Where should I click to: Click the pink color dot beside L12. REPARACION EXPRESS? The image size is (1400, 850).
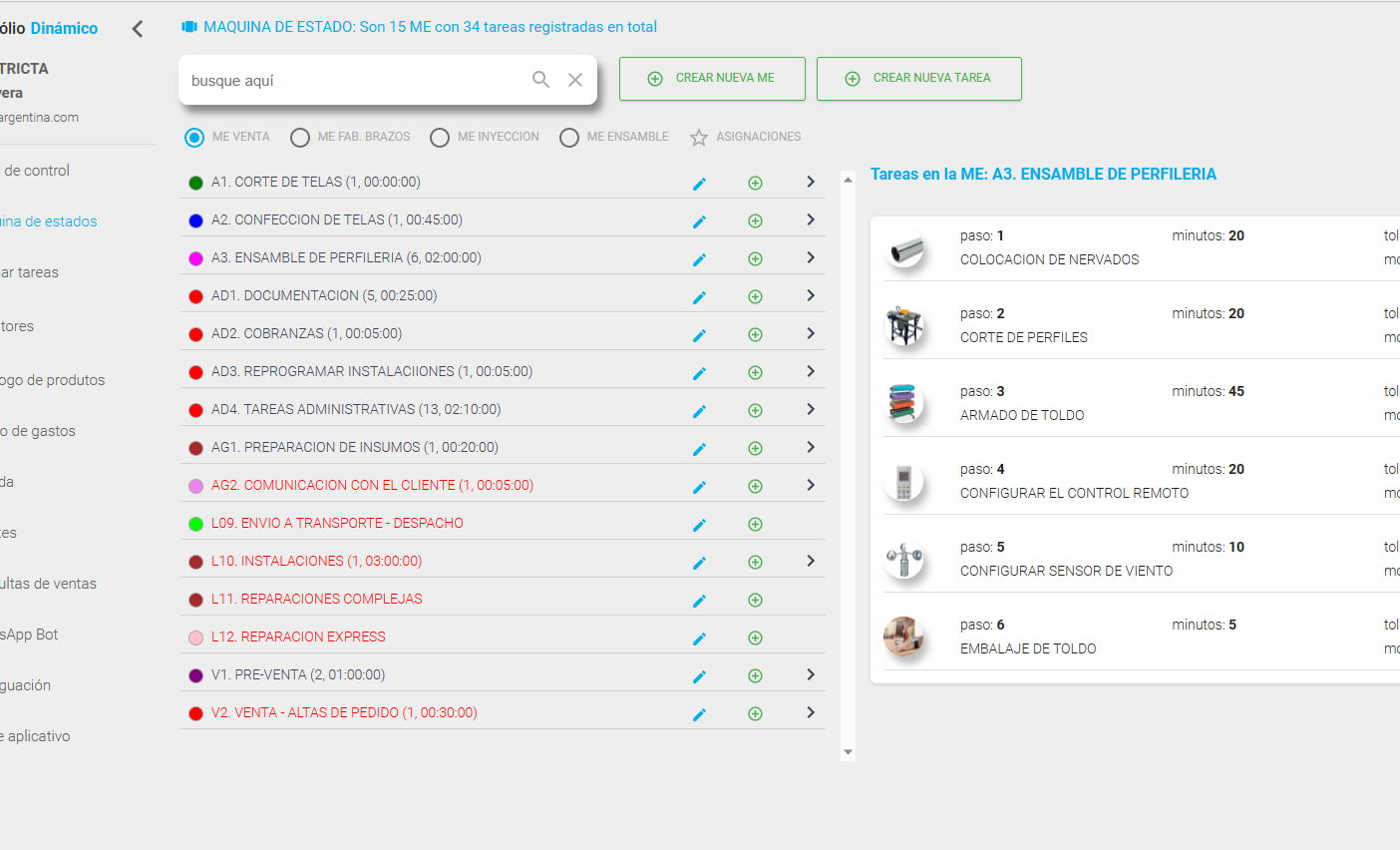click(x=195, y=637)
